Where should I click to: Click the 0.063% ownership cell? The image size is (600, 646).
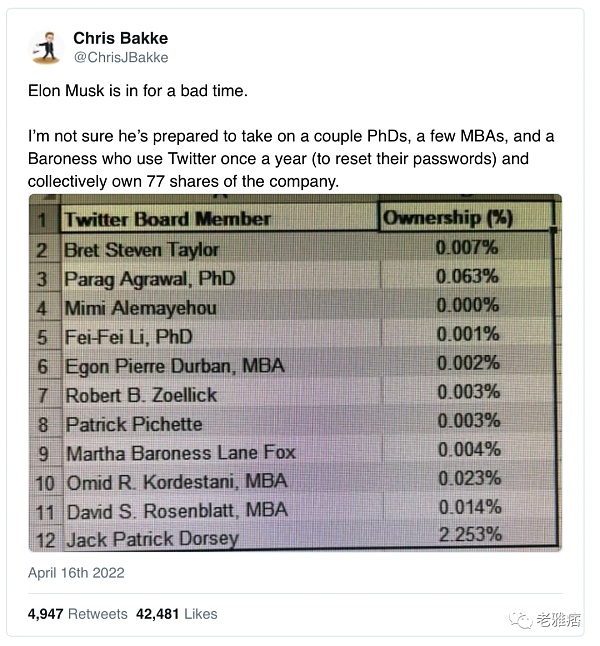tap(466, 276)
